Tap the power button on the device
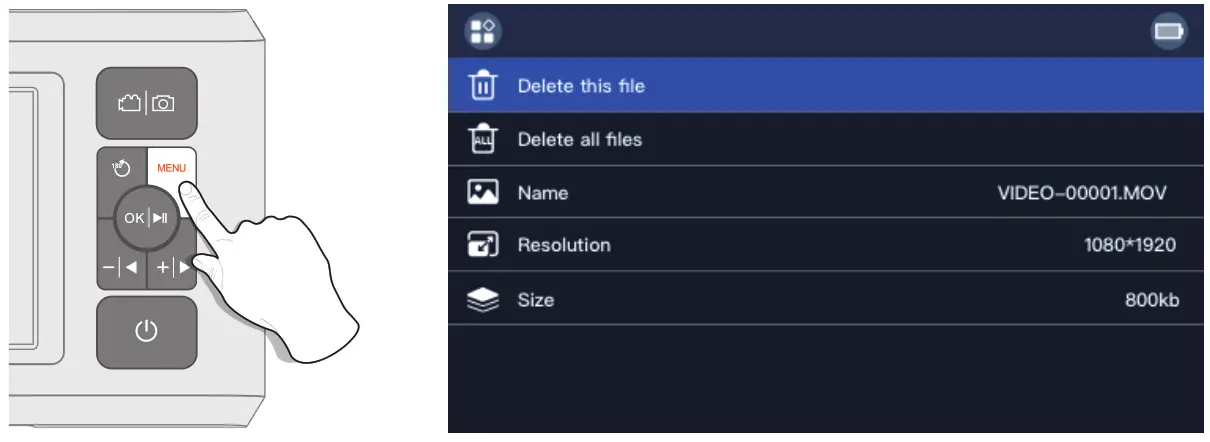Viewport: 1210px width, 442px height. 146,332
